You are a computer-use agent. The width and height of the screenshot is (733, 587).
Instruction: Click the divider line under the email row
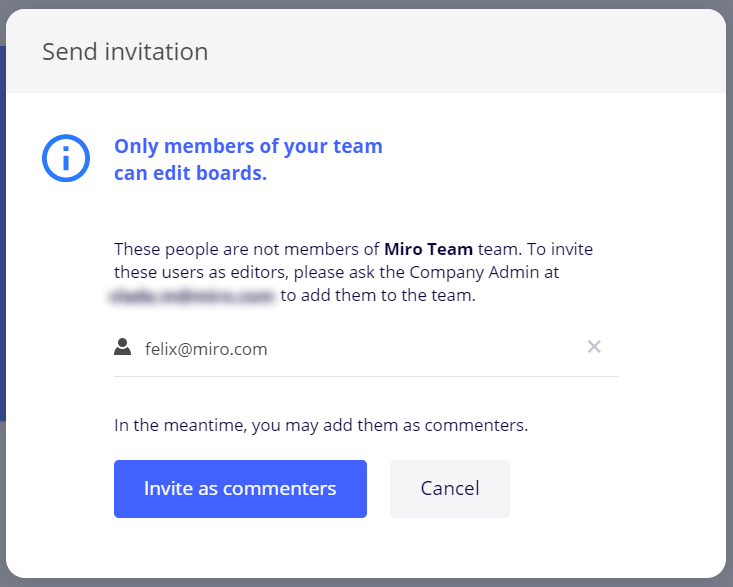pos(365,376)
